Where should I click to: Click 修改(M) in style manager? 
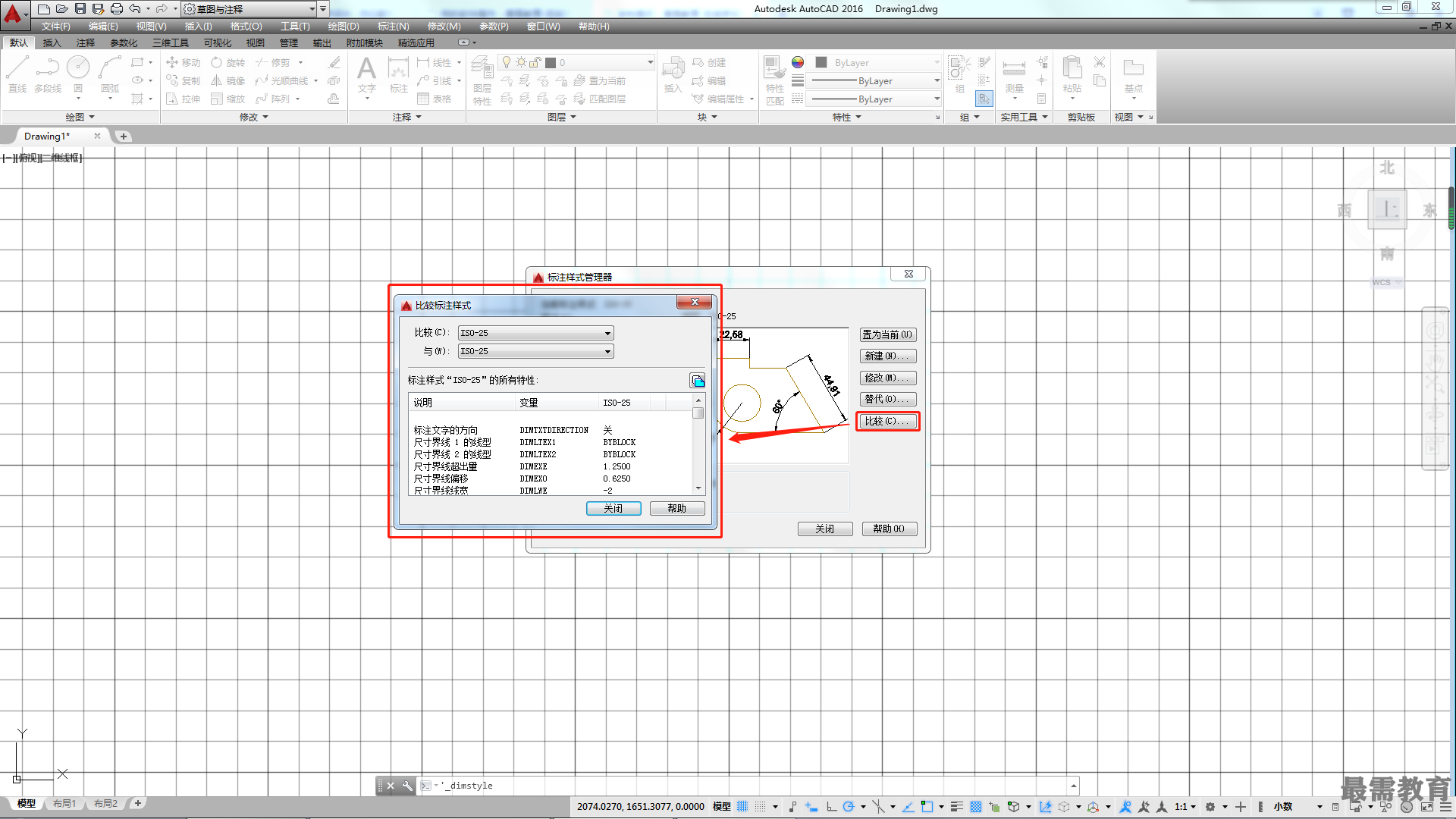pos(888,378)
